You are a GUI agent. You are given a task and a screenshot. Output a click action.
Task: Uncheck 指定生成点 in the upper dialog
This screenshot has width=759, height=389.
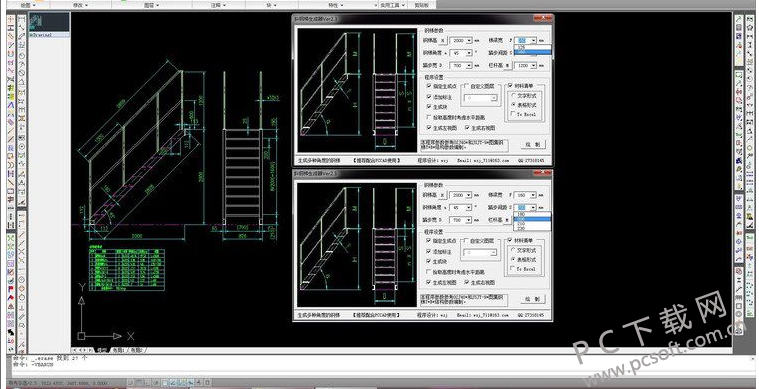pyautogui.click(x=429, y=86)
